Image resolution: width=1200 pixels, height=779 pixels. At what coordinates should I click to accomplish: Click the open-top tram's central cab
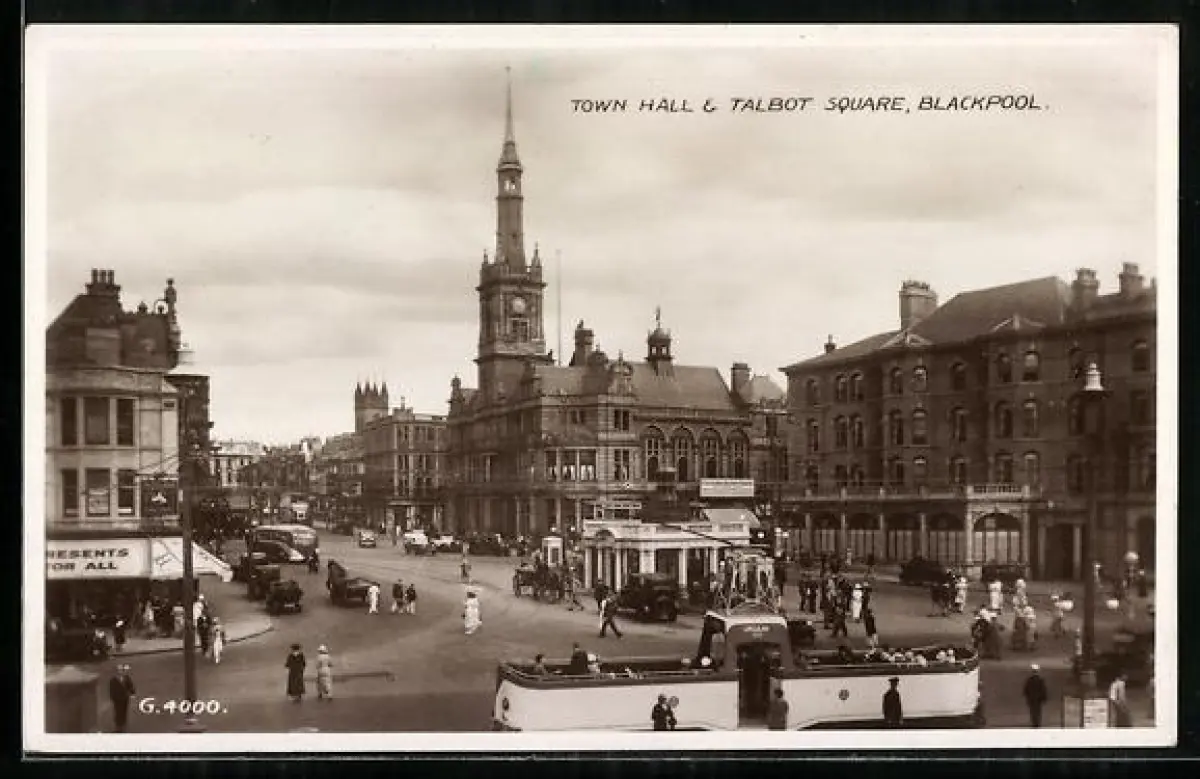coord(752,661)
